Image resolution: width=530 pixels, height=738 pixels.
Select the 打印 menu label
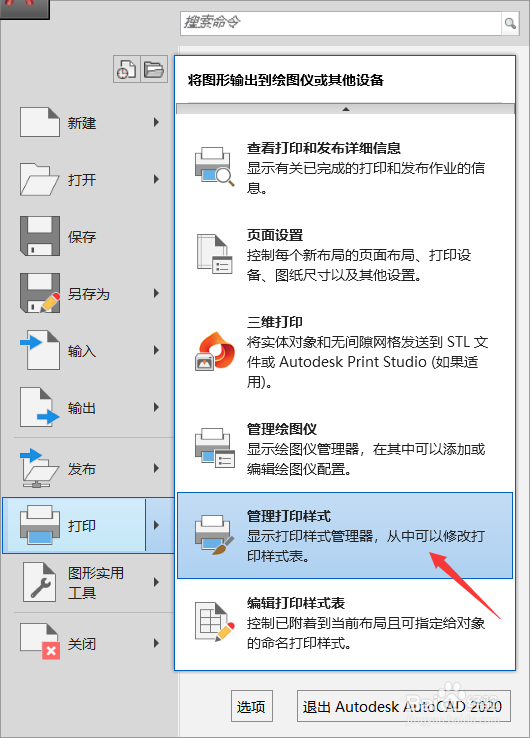(82, 526)
